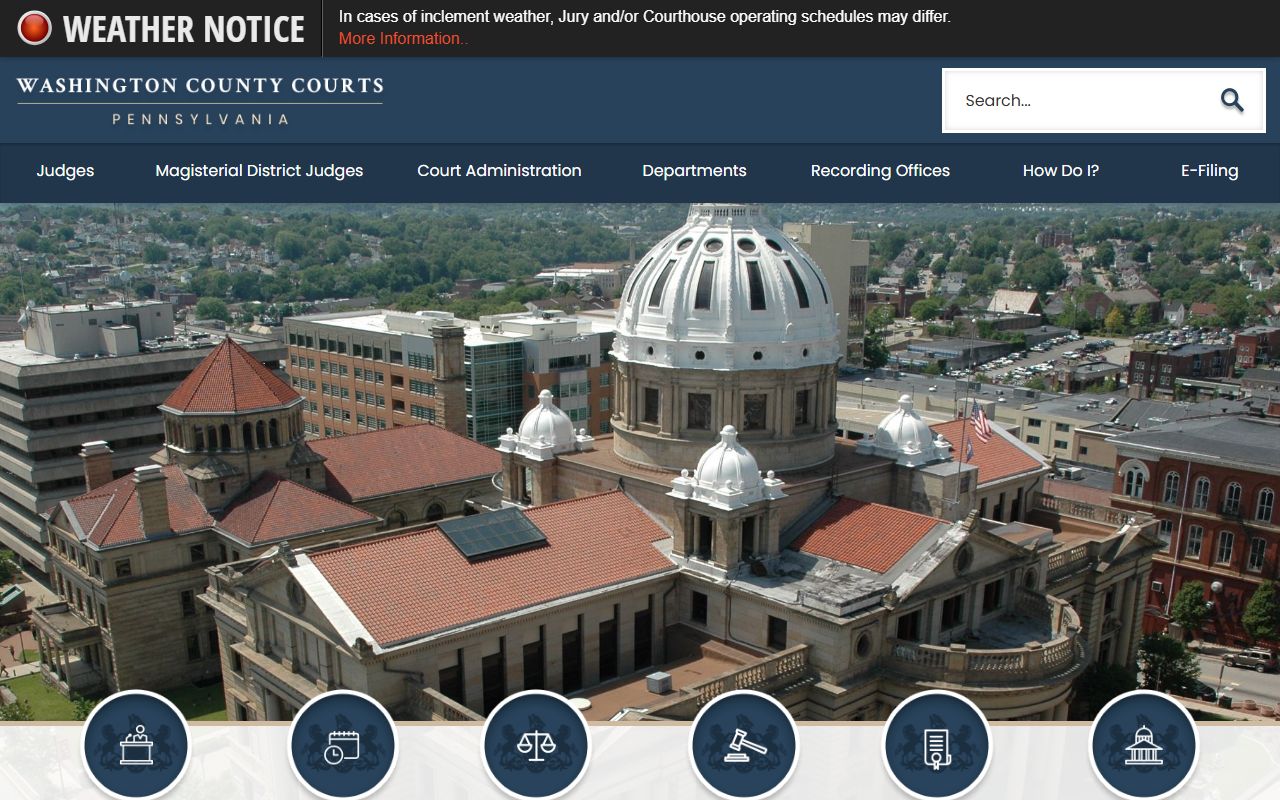Open the Court Administration menu

pyautogui.click(x=499, y=171)
